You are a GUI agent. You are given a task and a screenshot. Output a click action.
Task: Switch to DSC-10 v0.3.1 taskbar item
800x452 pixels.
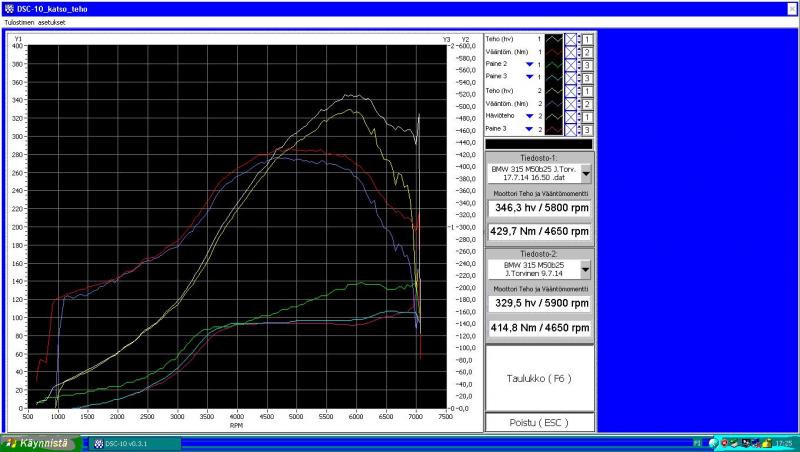click(135, 443)
